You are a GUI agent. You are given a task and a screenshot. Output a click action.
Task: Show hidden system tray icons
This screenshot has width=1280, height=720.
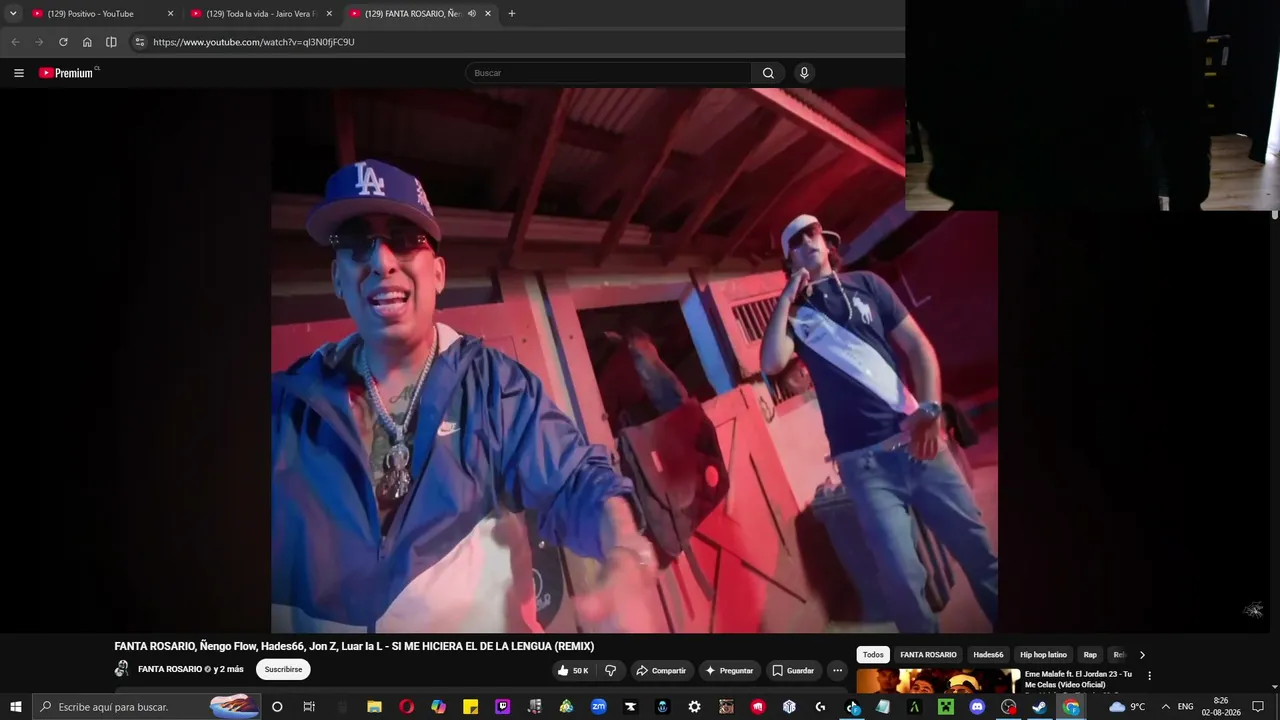[x=1165, y=707]
